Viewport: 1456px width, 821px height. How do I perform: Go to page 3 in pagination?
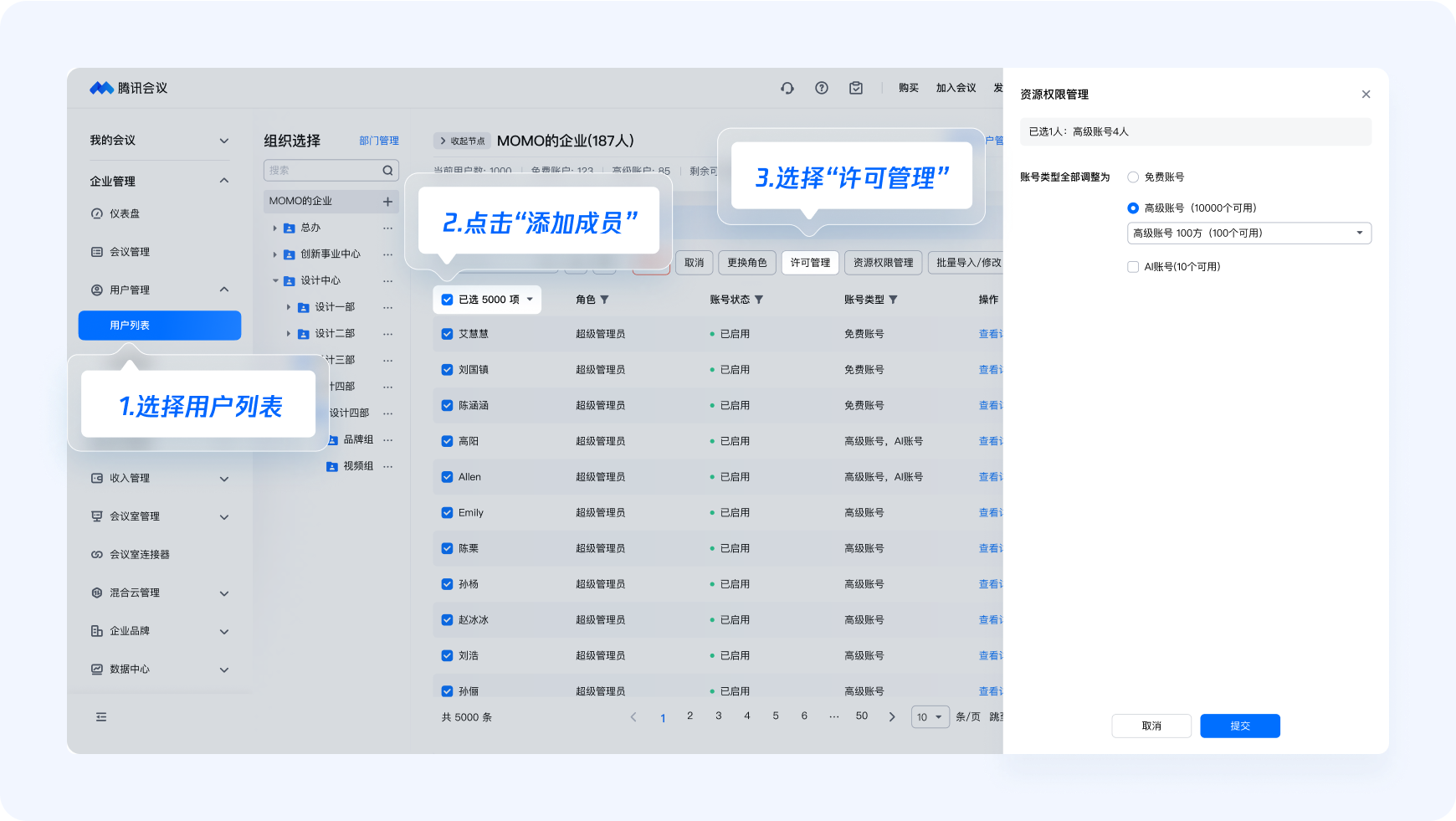[718, 716]
